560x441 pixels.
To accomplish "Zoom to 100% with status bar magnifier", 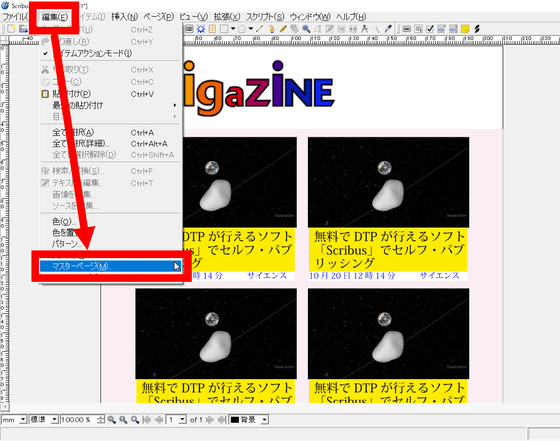I will point(123,420).
